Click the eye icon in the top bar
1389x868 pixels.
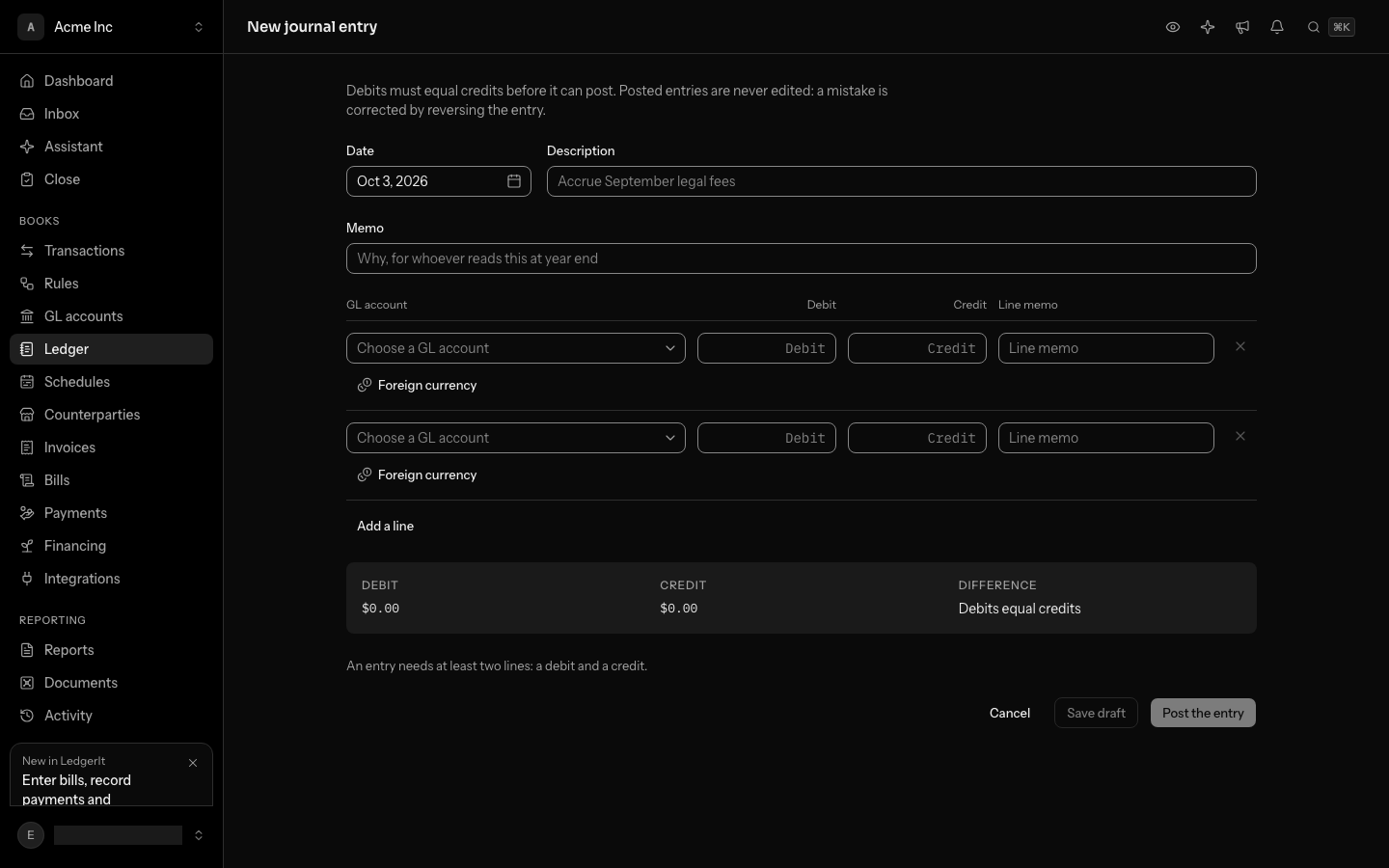[1173, 27]
